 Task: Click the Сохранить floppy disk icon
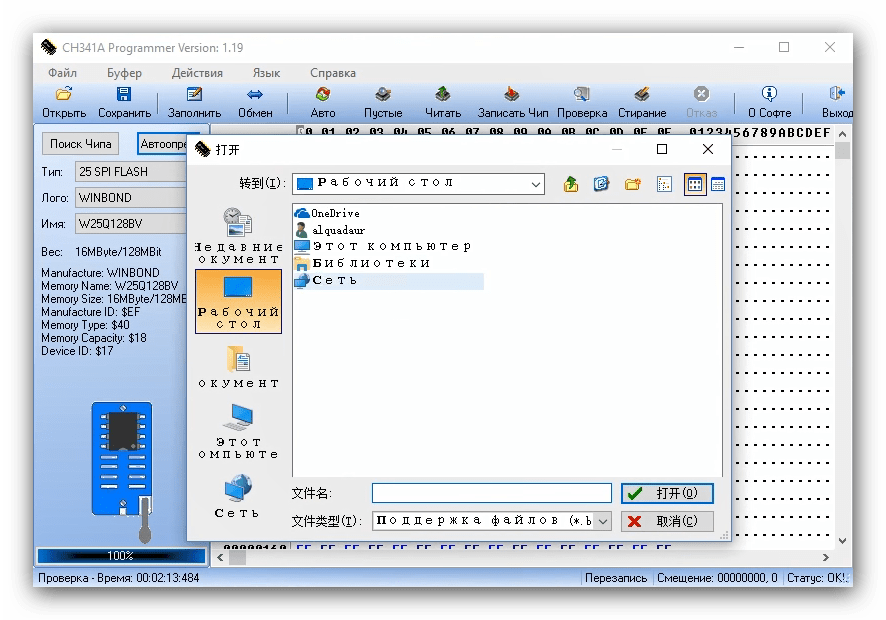click(124, 94)
